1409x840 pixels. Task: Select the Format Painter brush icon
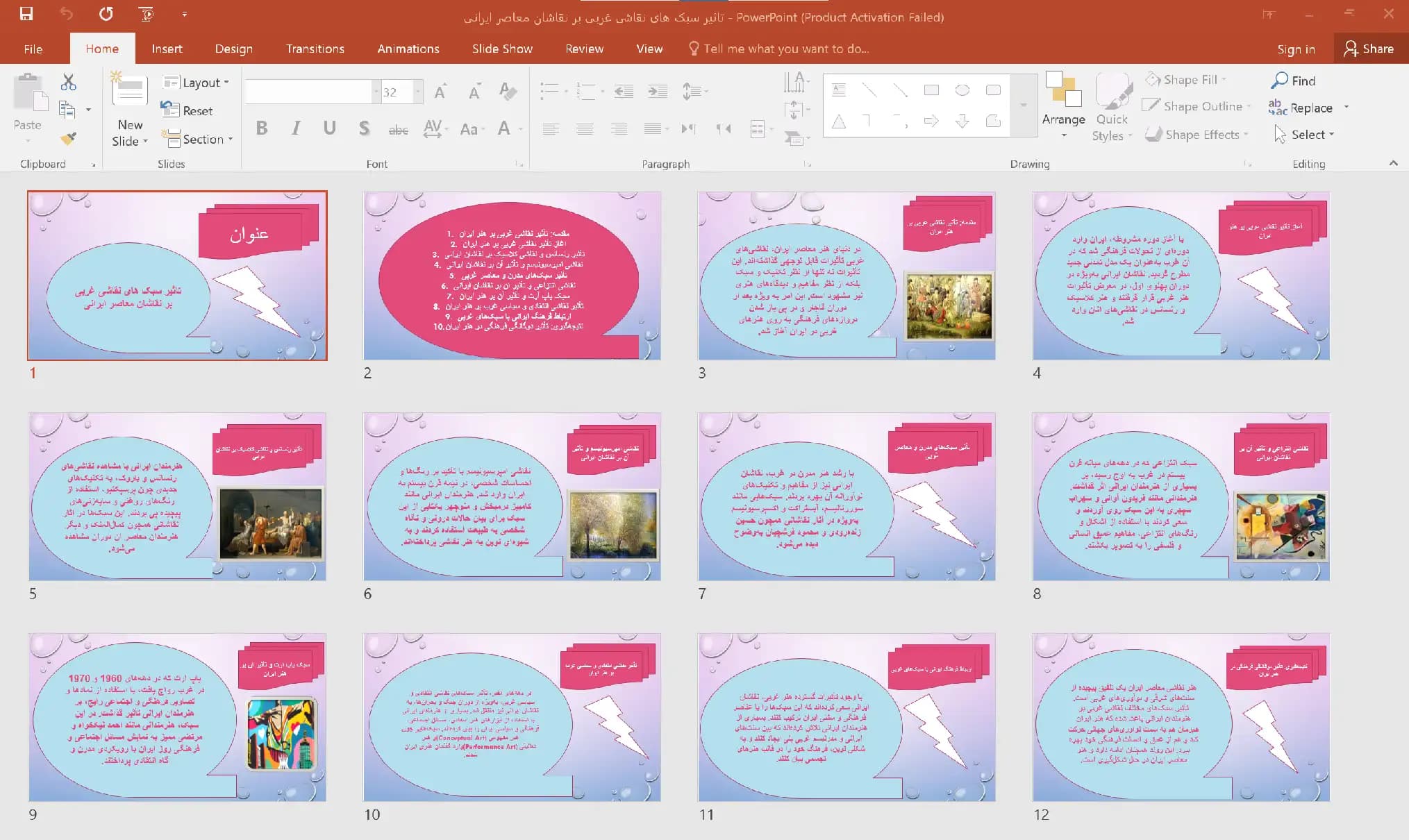tap(68, 138)
